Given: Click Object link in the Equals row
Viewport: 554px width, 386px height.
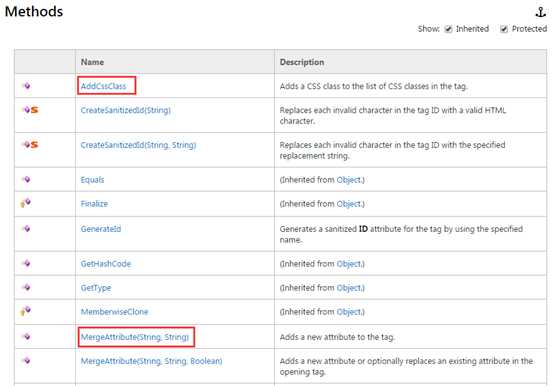Looking at the screenshot, I should (x=349, y=180).
